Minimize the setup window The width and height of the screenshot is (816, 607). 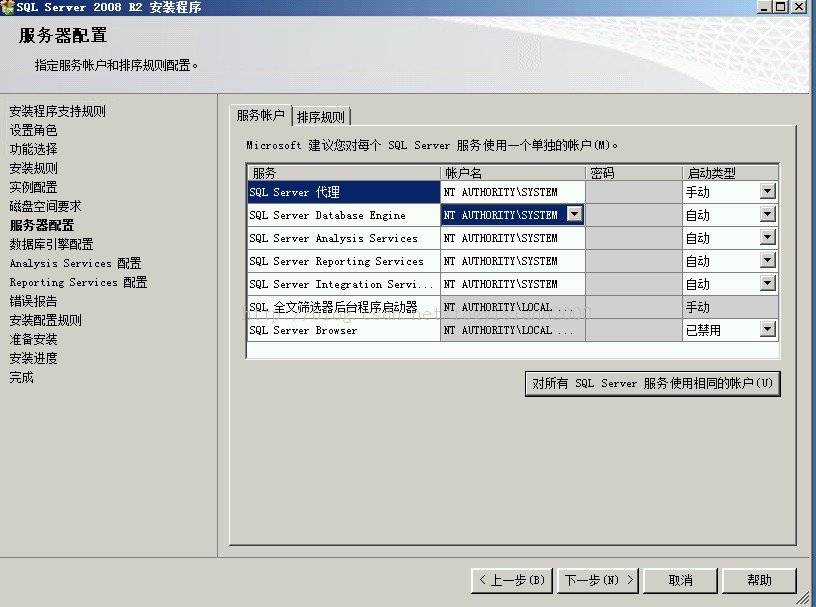(x=764, y=7)
